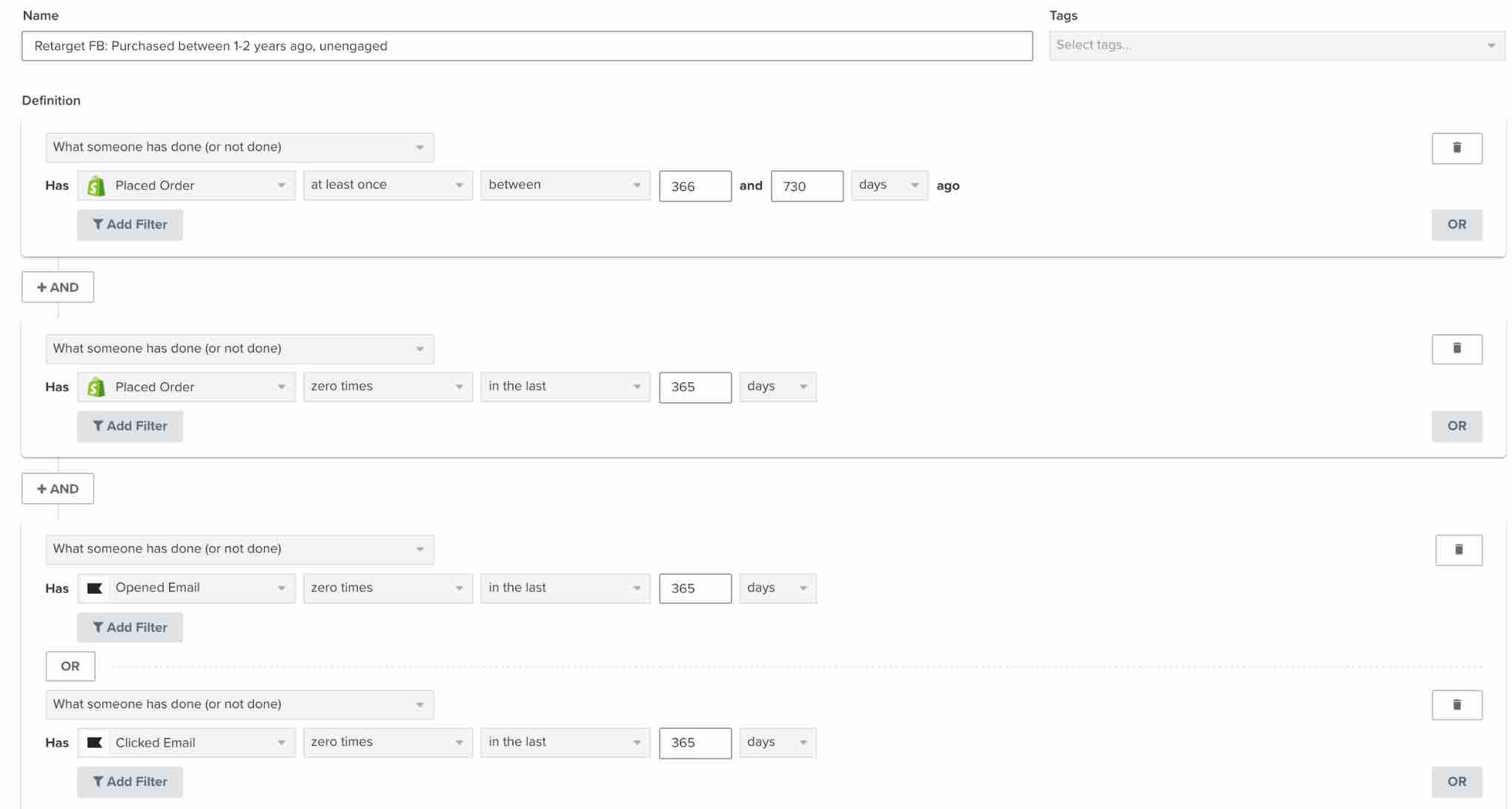Expand the 'between' dropdown on first condition
Screen dimensions: 1512x809
[x=563, y=184]
